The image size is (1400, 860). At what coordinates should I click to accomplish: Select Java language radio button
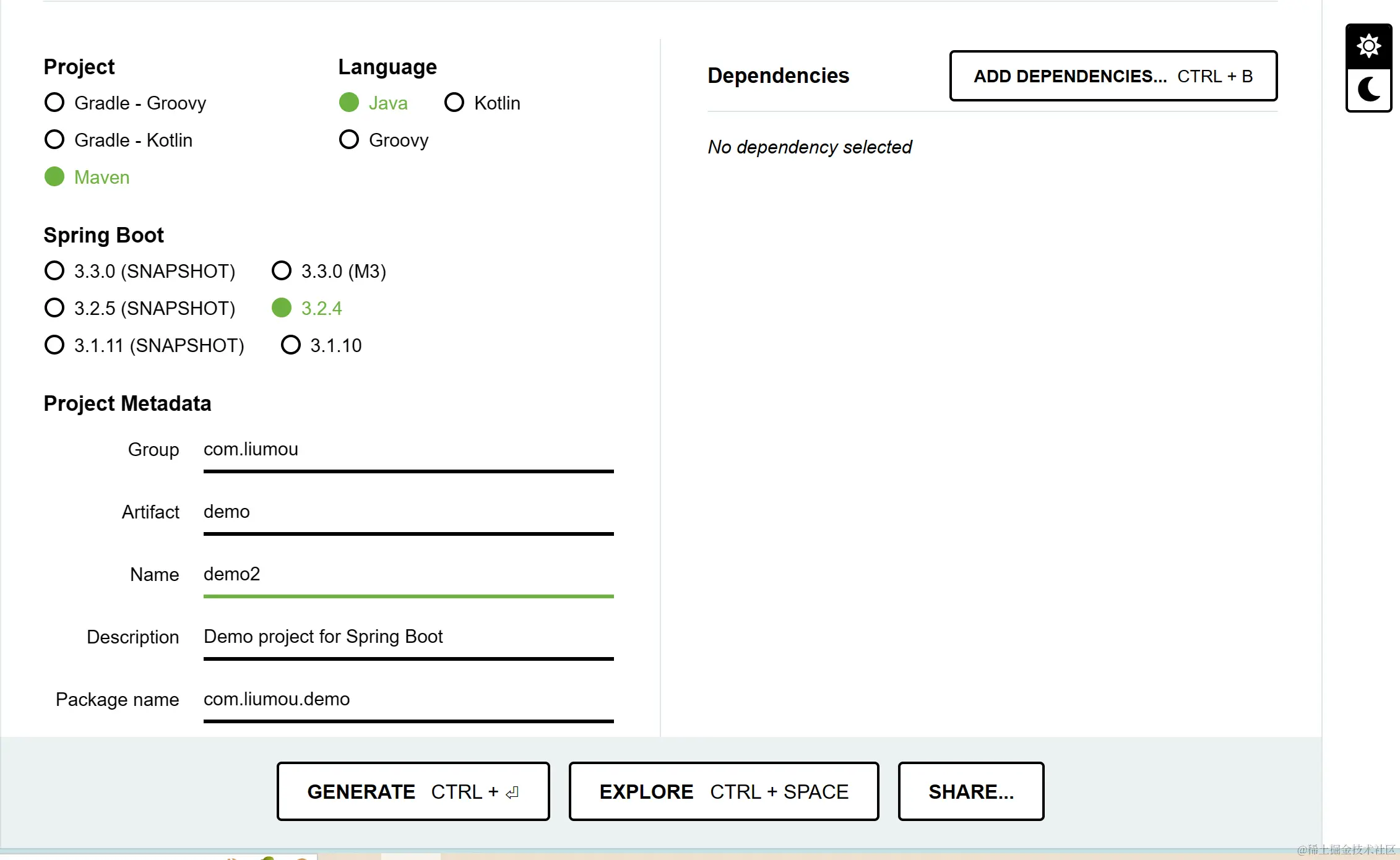click(349, 103)
